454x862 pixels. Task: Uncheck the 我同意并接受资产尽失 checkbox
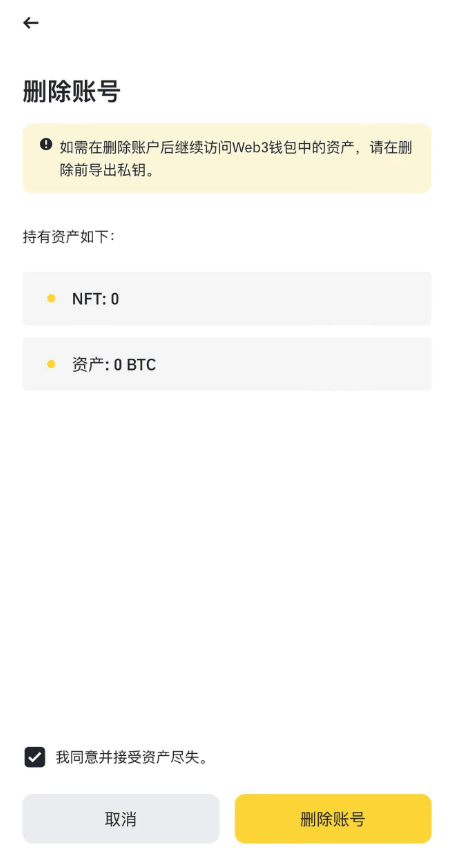tap(35, 757)
